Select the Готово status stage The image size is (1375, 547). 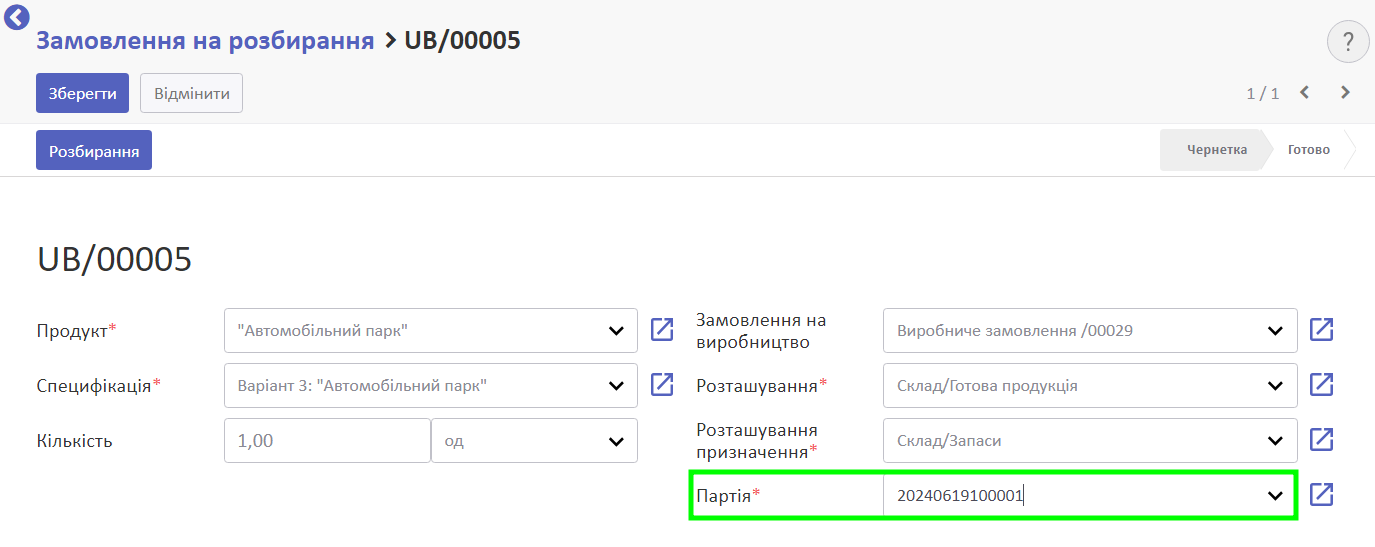click(x=1309, y=150)
